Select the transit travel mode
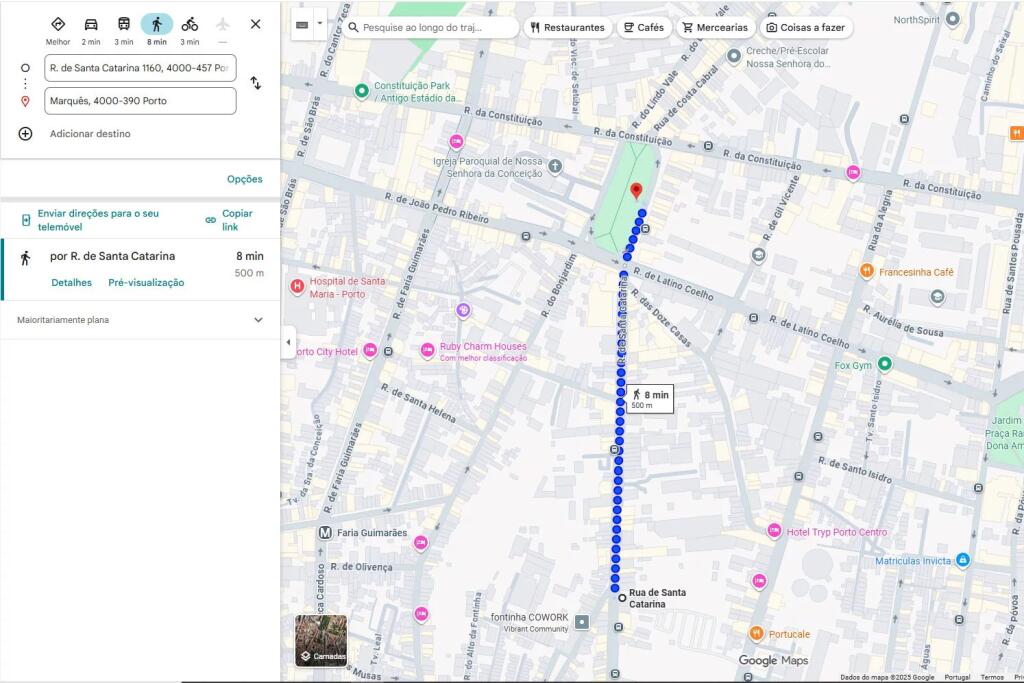This screenshot has height=683, width=1024. click(124, 25)
